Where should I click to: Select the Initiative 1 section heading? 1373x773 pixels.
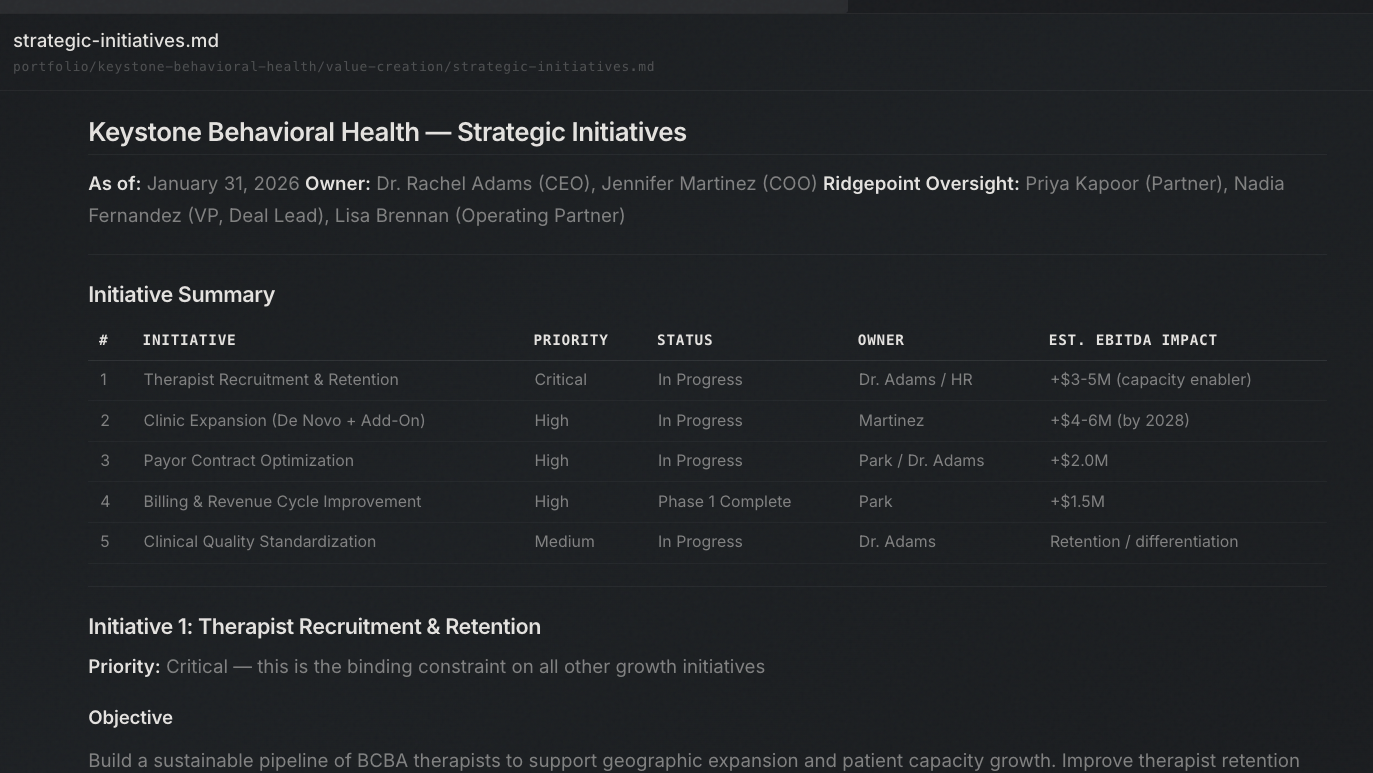314,626
